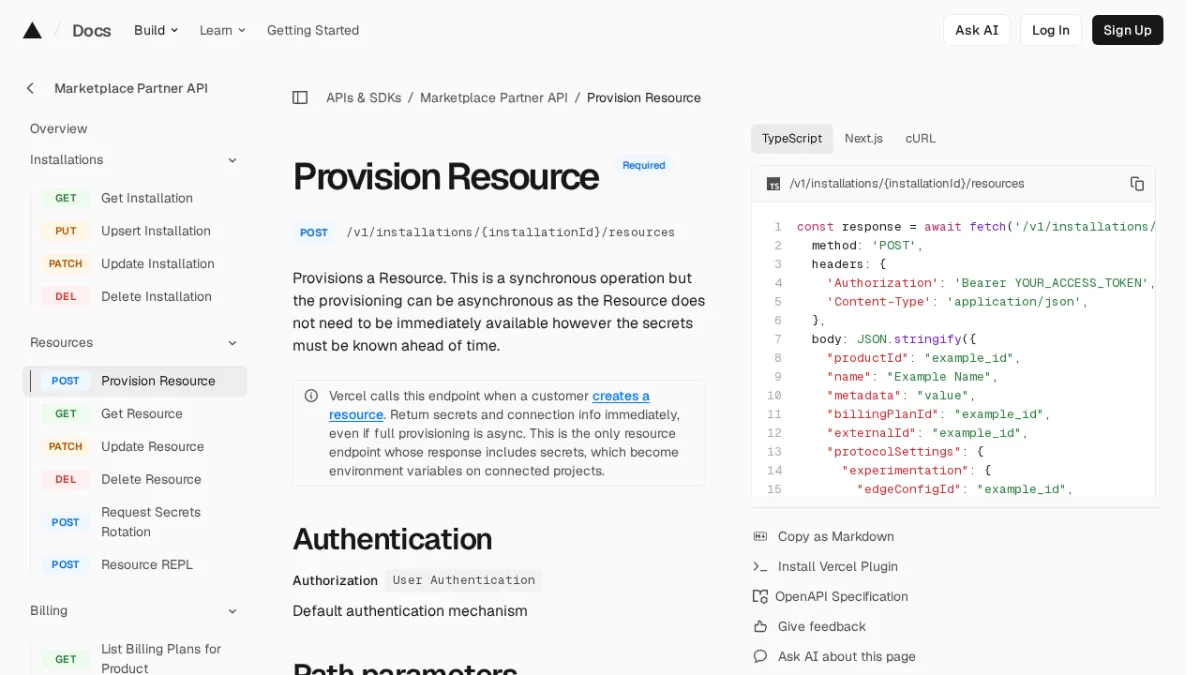Open Delete Resource sidebar item
The image size is (1200, 675).
pyautogui.click(x=134, y=480)
